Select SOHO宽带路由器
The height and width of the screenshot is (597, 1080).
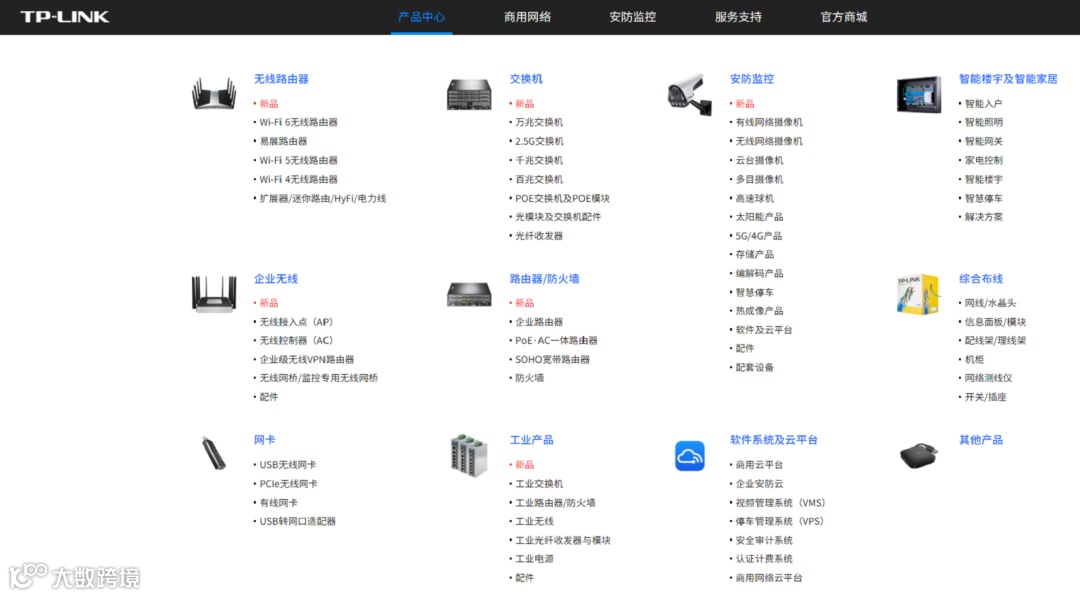click(552, 359)
